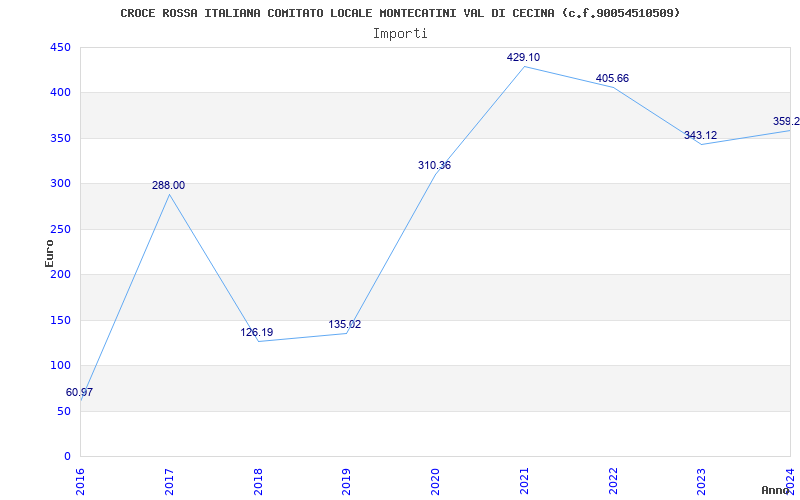Click the 2021 x-axis year label
This screenshot has width=800, height=500.
[524, 480]
